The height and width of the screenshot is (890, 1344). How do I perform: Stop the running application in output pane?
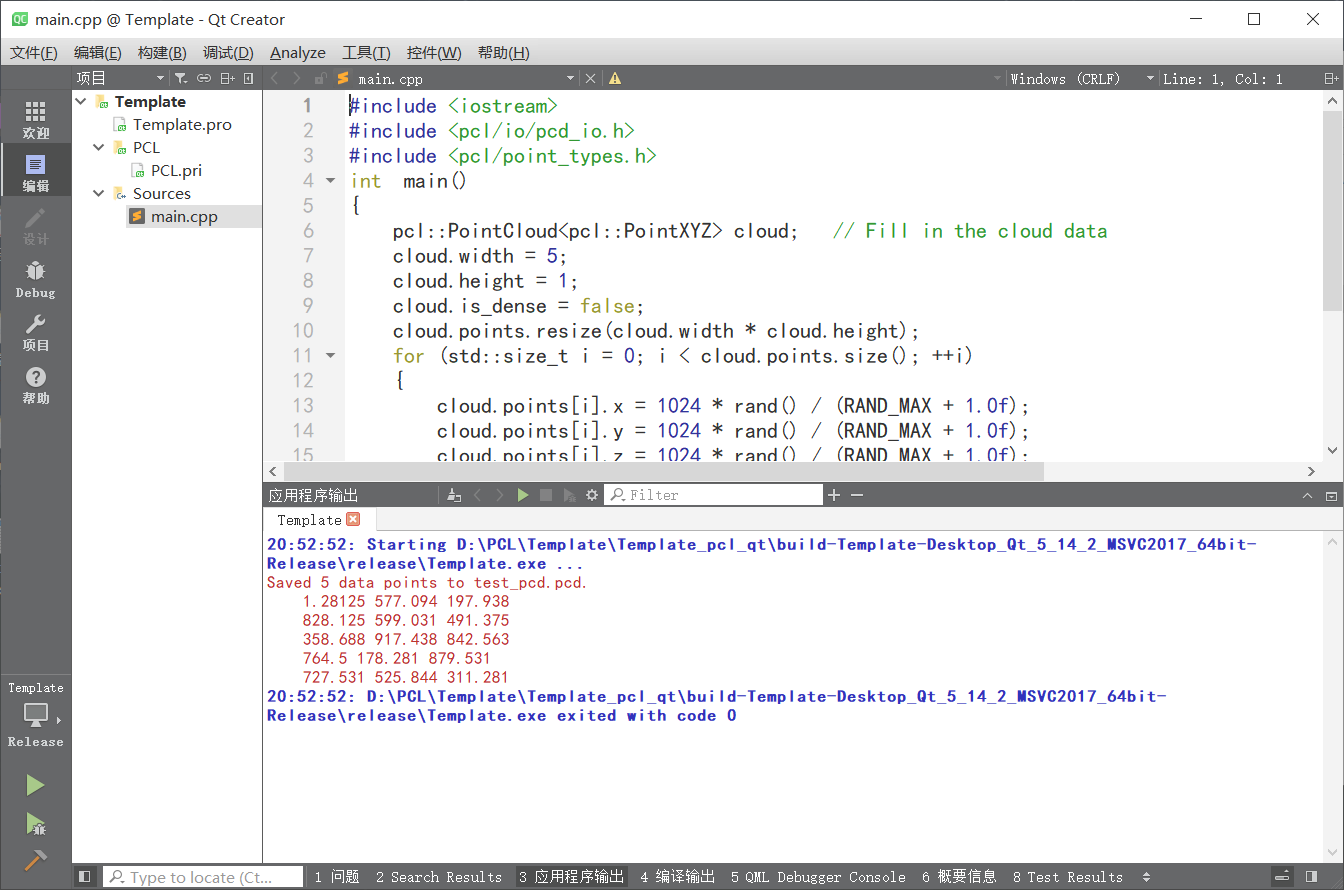coord(546,495)
